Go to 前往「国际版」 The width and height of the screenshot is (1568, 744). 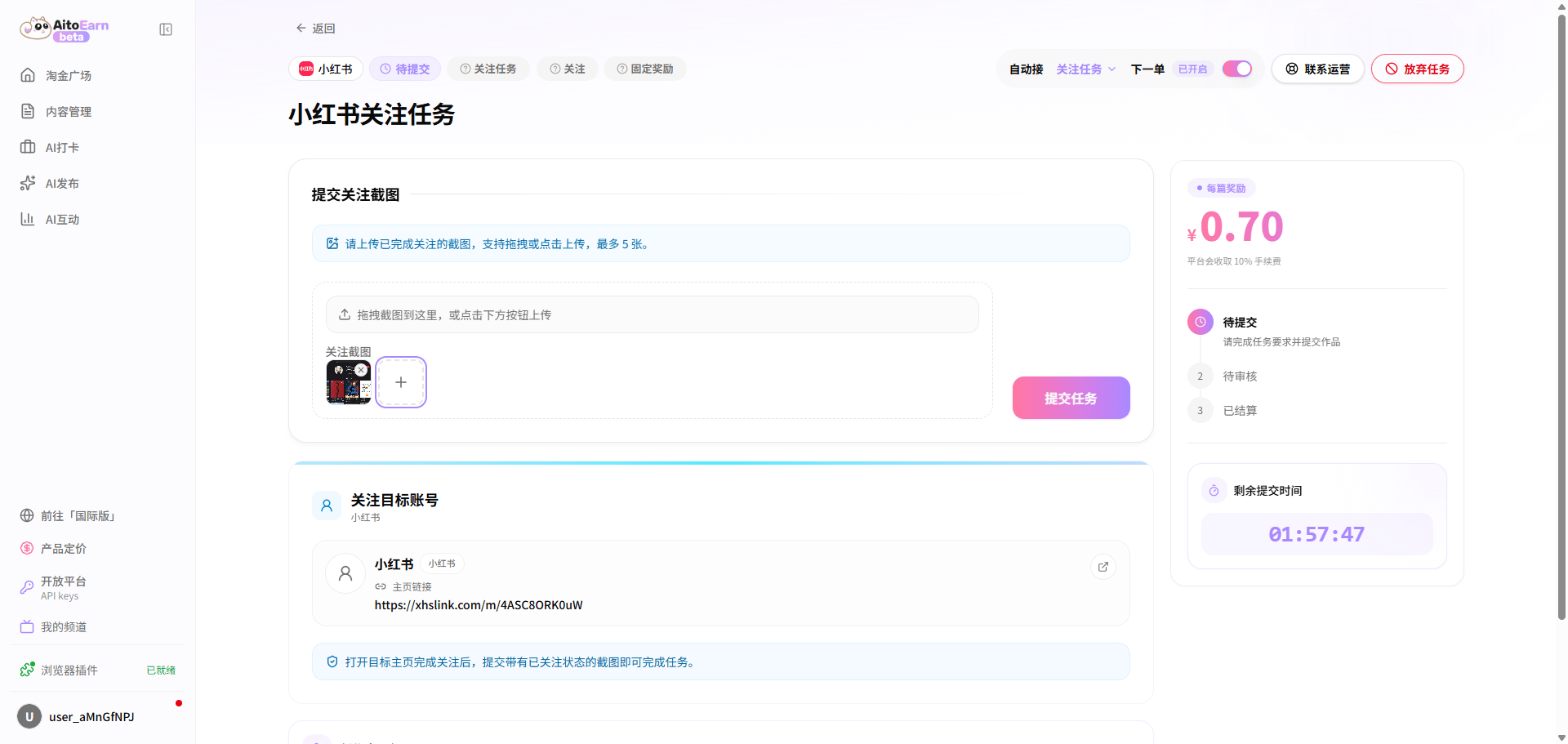click(x=98, y=516)
